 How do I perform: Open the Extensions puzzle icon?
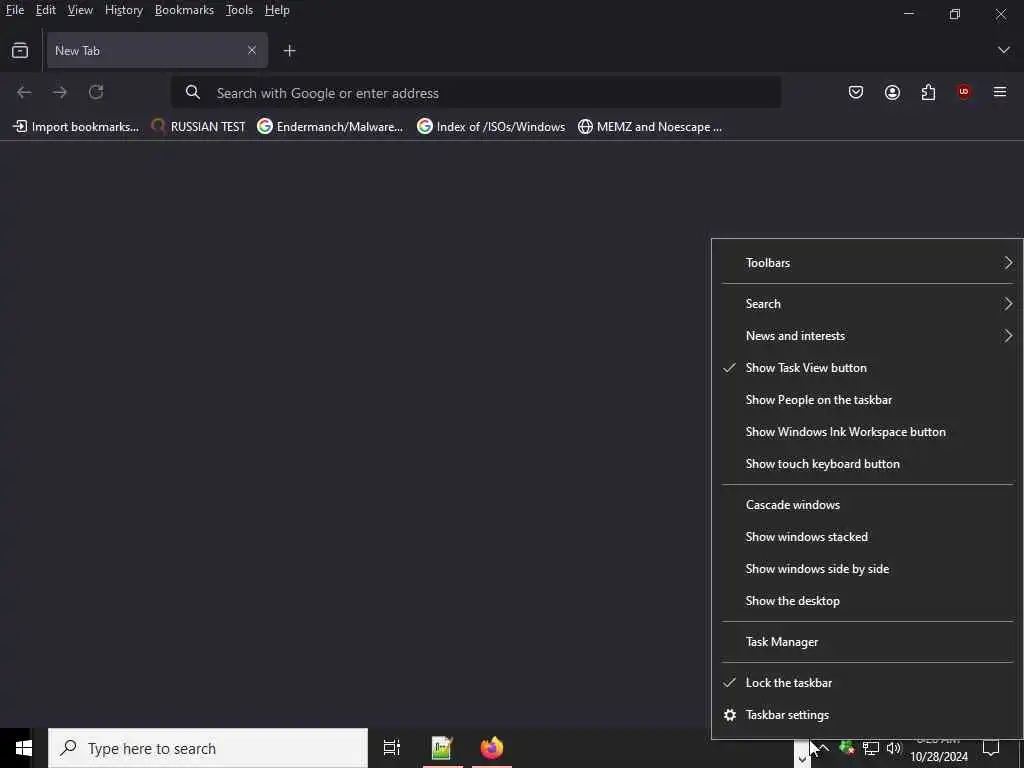[x=928, y=93]
